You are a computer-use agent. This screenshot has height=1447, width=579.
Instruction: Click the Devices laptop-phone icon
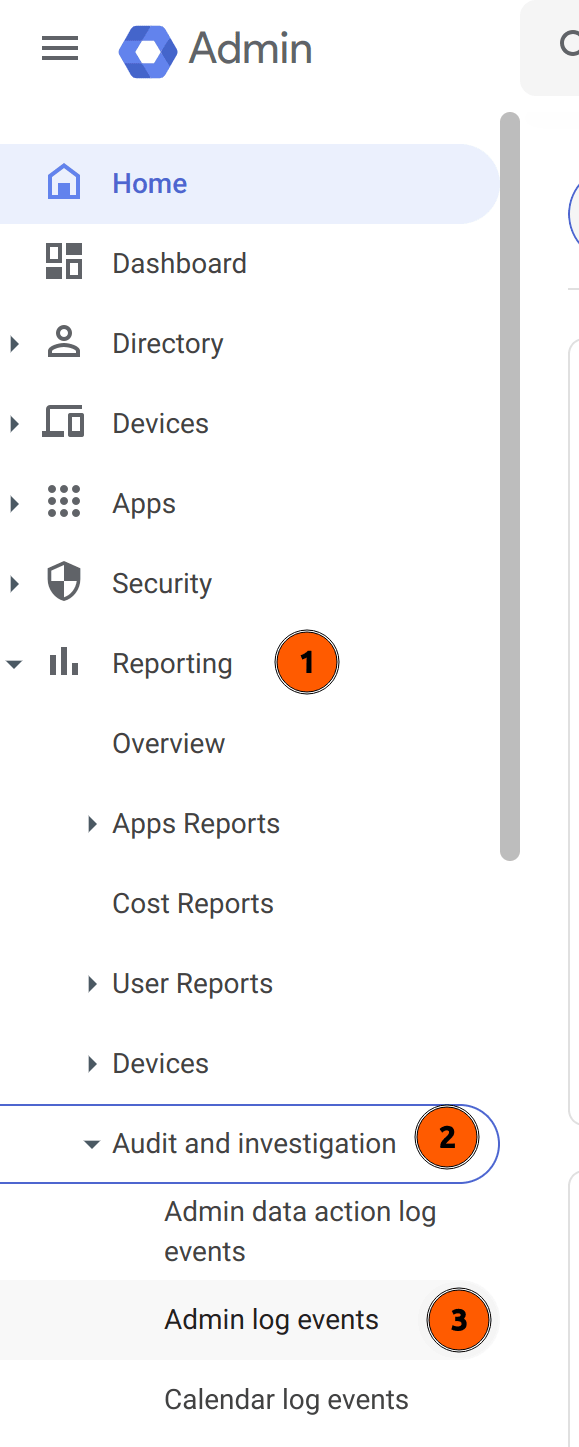[63, 423]
